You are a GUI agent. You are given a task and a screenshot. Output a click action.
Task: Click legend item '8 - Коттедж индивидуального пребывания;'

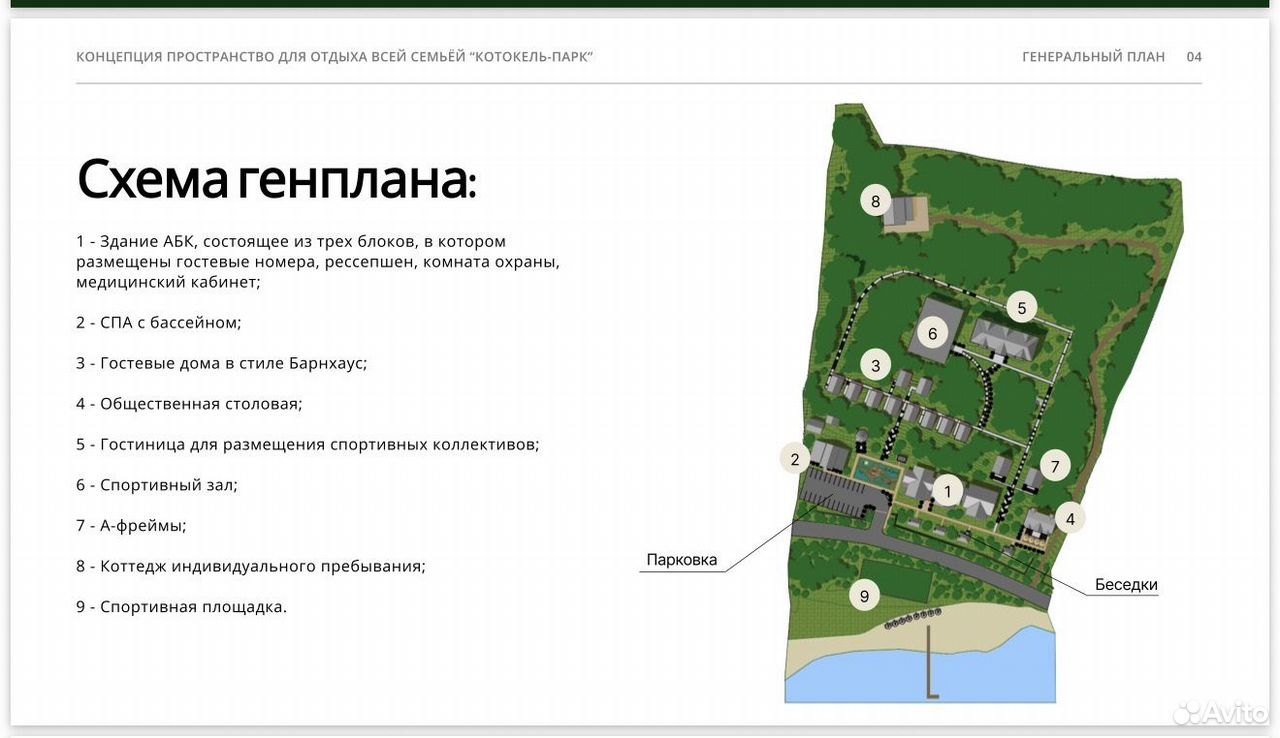[x=251, y=566]
